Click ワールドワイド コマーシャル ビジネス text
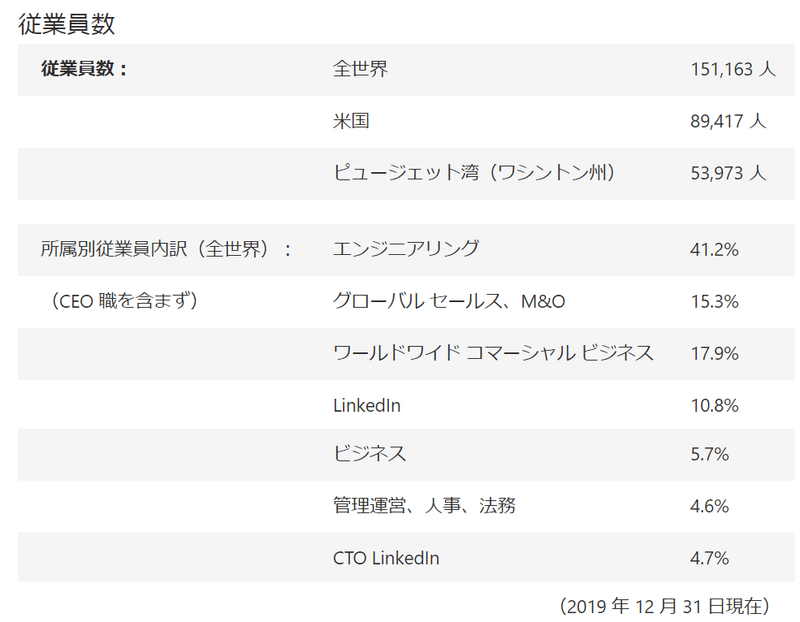The height and width of the screenshot is (622, 800). 493,353
